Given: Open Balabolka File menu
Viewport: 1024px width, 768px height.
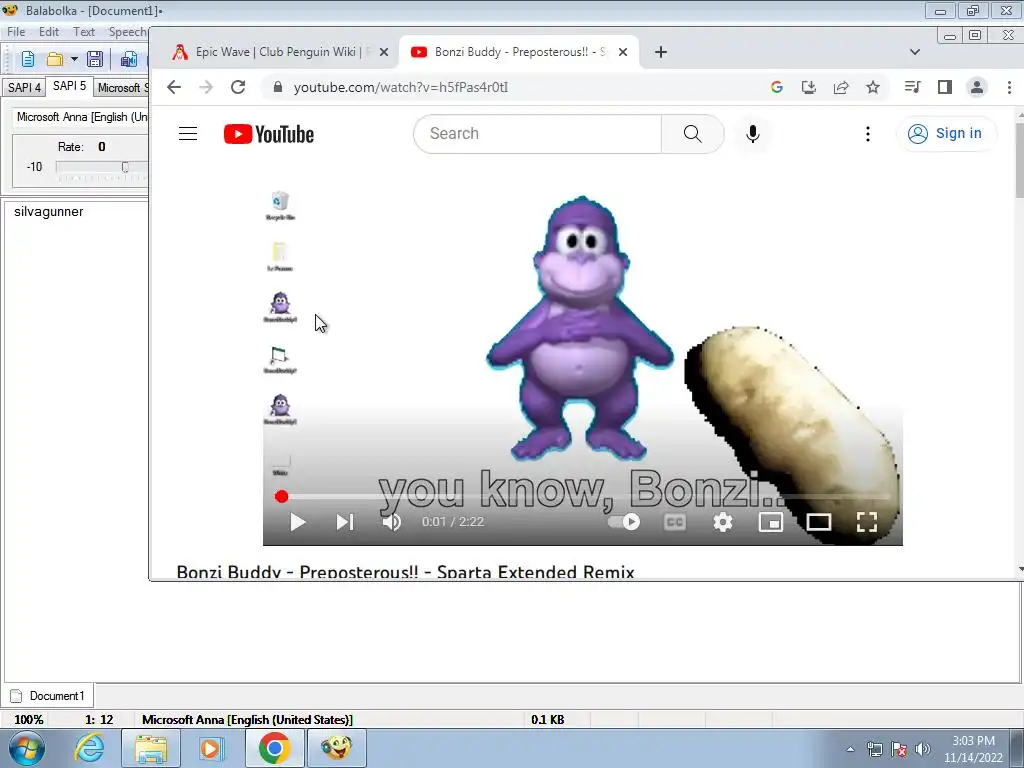Looking at the screenshot, I should click(x=16, y=31).
